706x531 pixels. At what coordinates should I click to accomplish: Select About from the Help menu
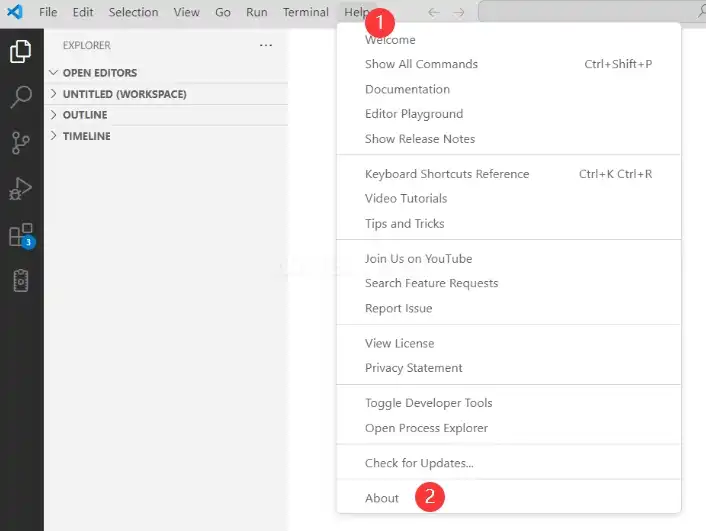pos(382,498)
